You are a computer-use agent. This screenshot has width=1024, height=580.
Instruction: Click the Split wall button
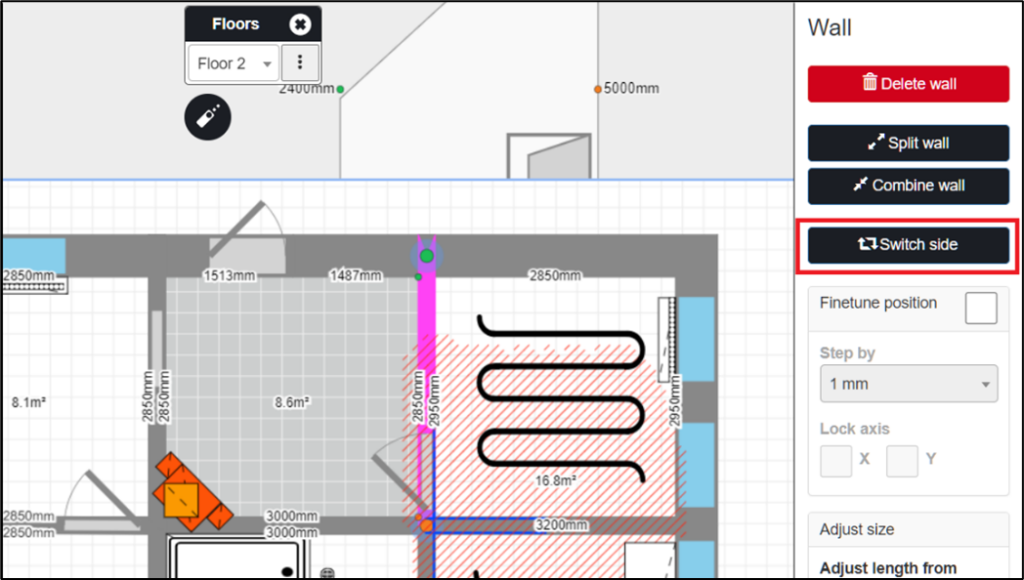tap(908, 143)
